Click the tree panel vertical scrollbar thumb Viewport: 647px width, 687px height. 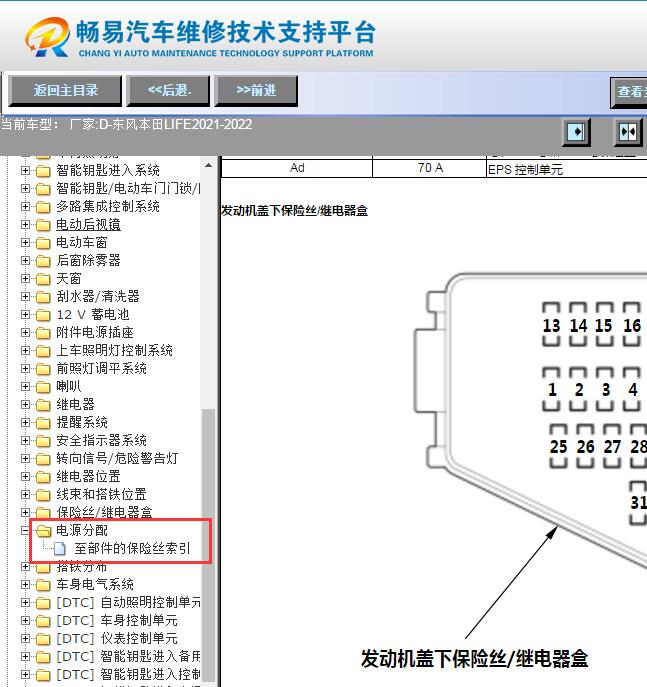209,543
